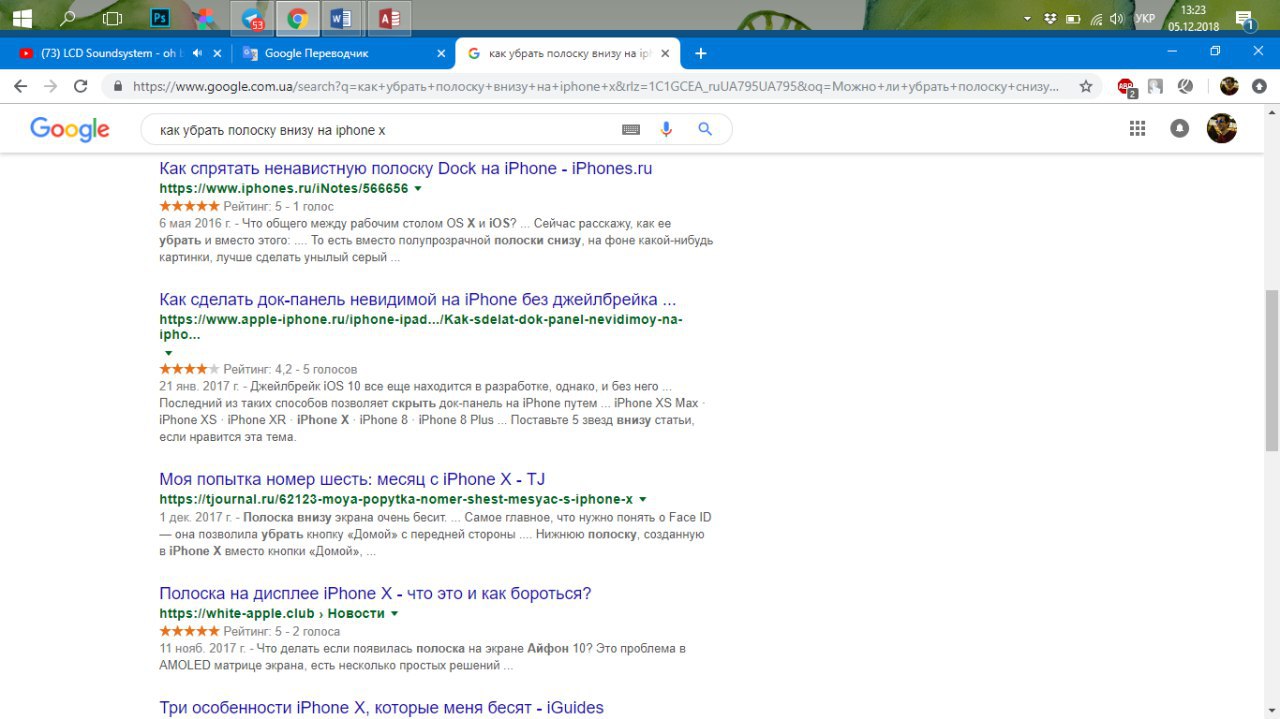Open AdBlock Plus extension
1280x719 pixels.
(1126, 87)
